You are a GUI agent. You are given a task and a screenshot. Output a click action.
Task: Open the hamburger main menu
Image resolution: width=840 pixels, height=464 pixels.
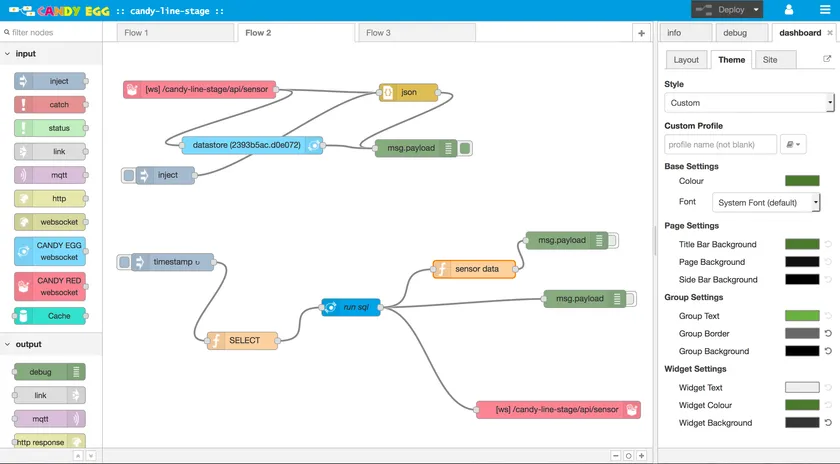(825, 10)
